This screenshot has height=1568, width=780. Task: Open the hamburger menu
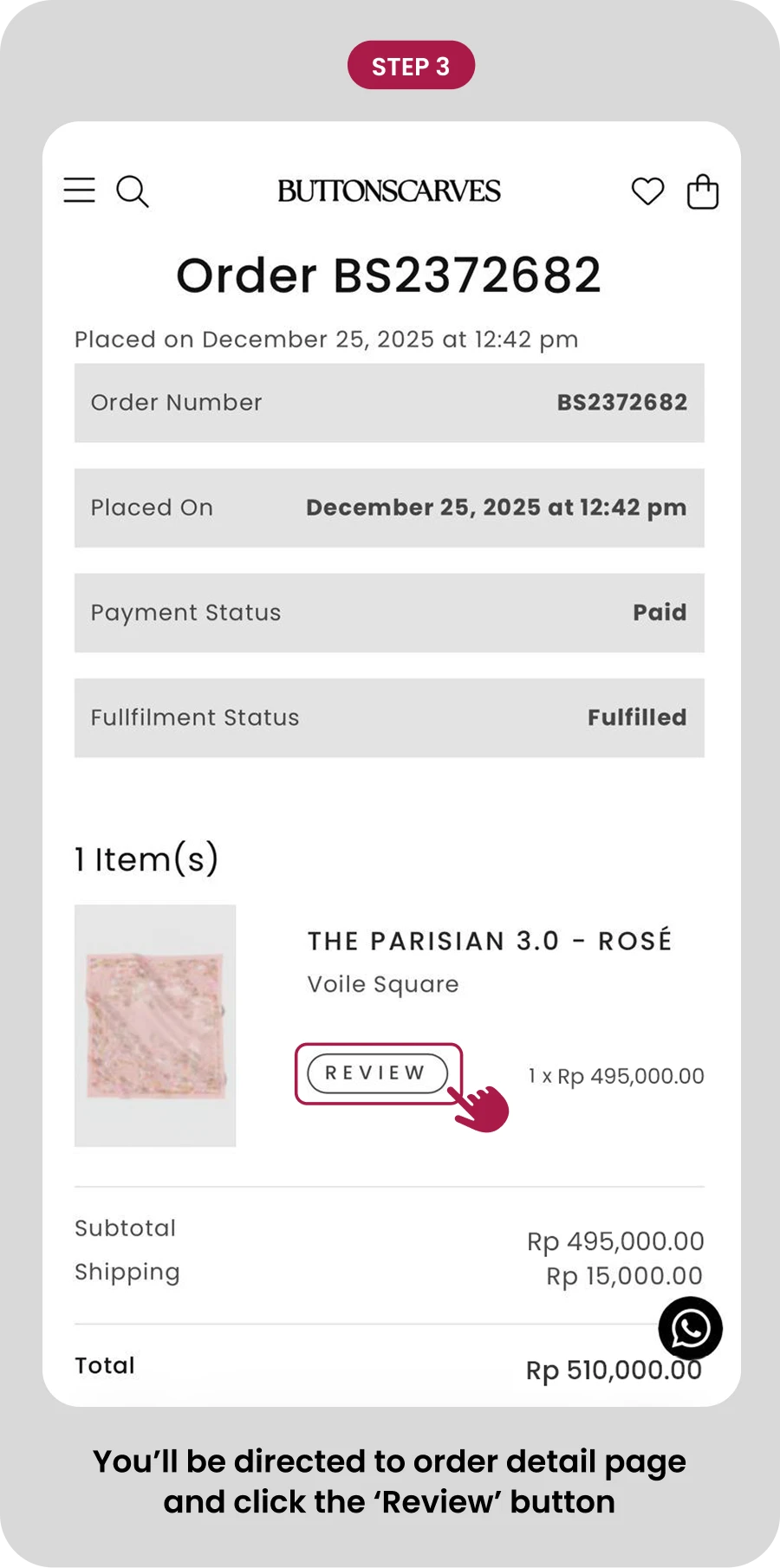79,190
